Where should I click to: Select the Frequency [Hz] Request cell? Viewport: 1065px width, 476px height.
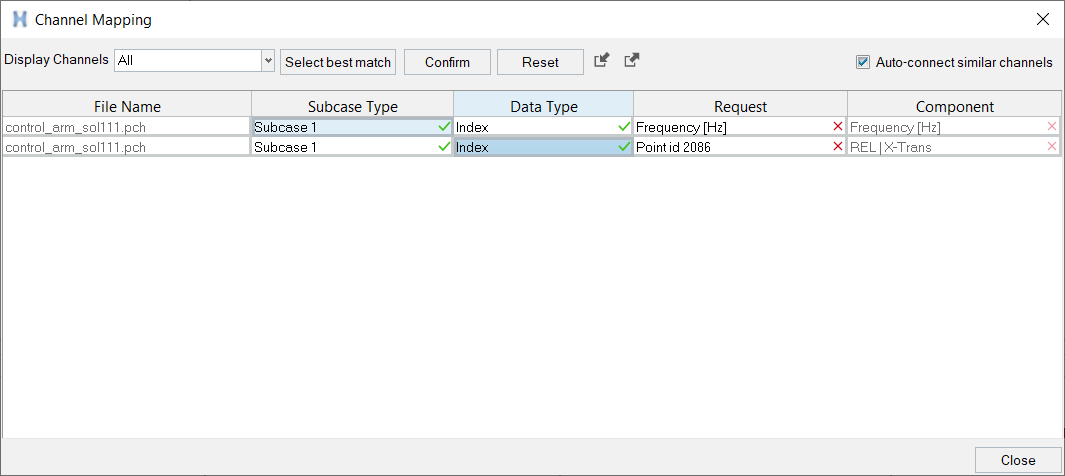point(740,127)
